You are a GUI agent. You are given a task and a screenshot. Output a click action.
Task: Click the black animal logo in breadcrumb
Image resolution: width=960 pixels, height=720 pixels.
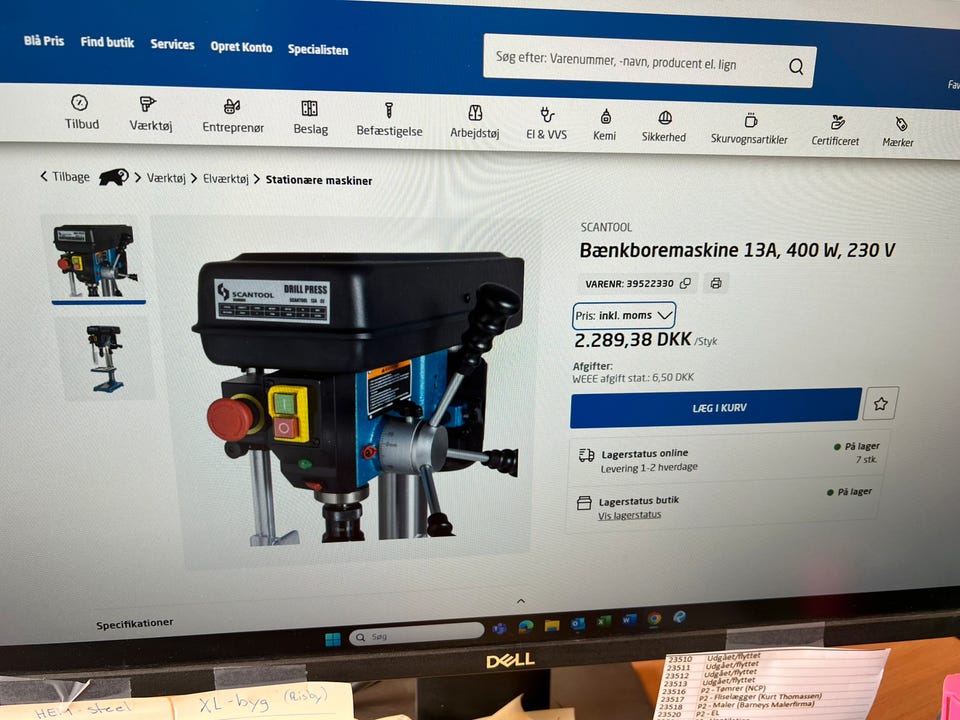pyautogui.click(x=114, y=177)
